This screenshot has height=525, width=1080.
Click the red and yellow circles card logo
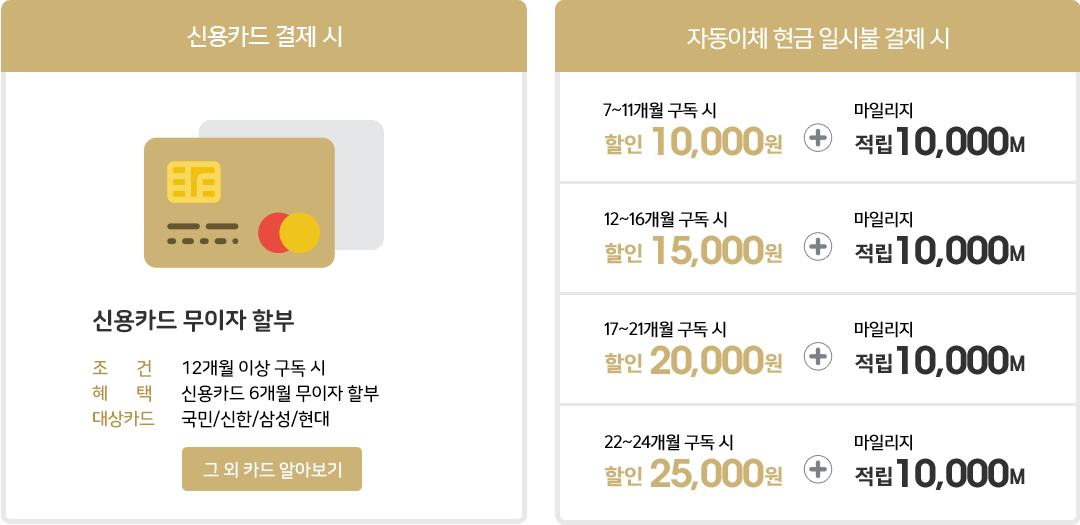tap(289, 233)
